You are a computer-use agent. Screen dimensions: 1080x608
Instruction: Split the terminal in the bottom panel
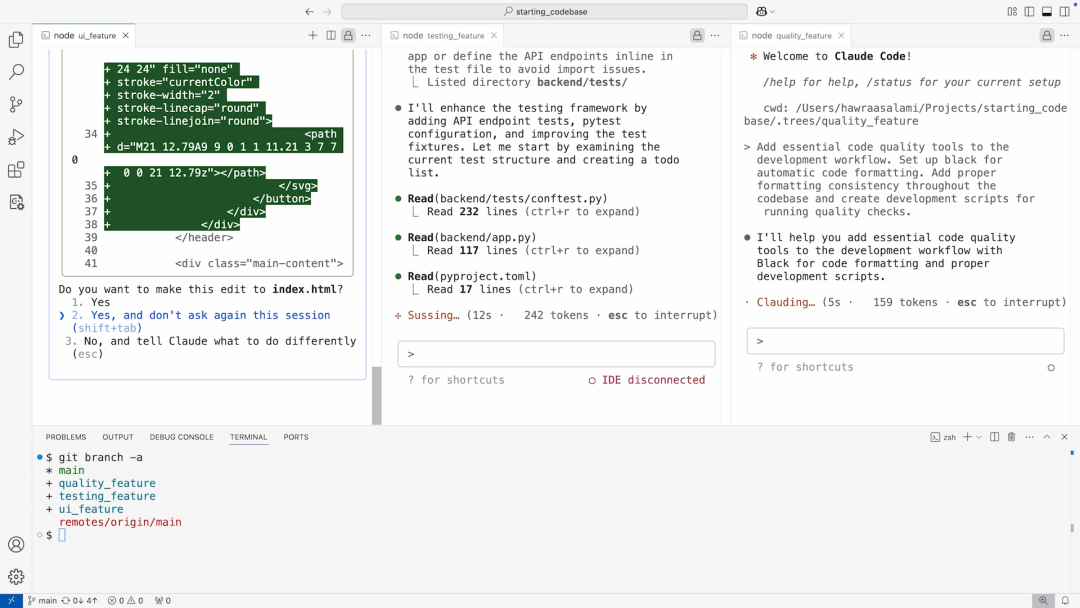click(x=994, y=437)
